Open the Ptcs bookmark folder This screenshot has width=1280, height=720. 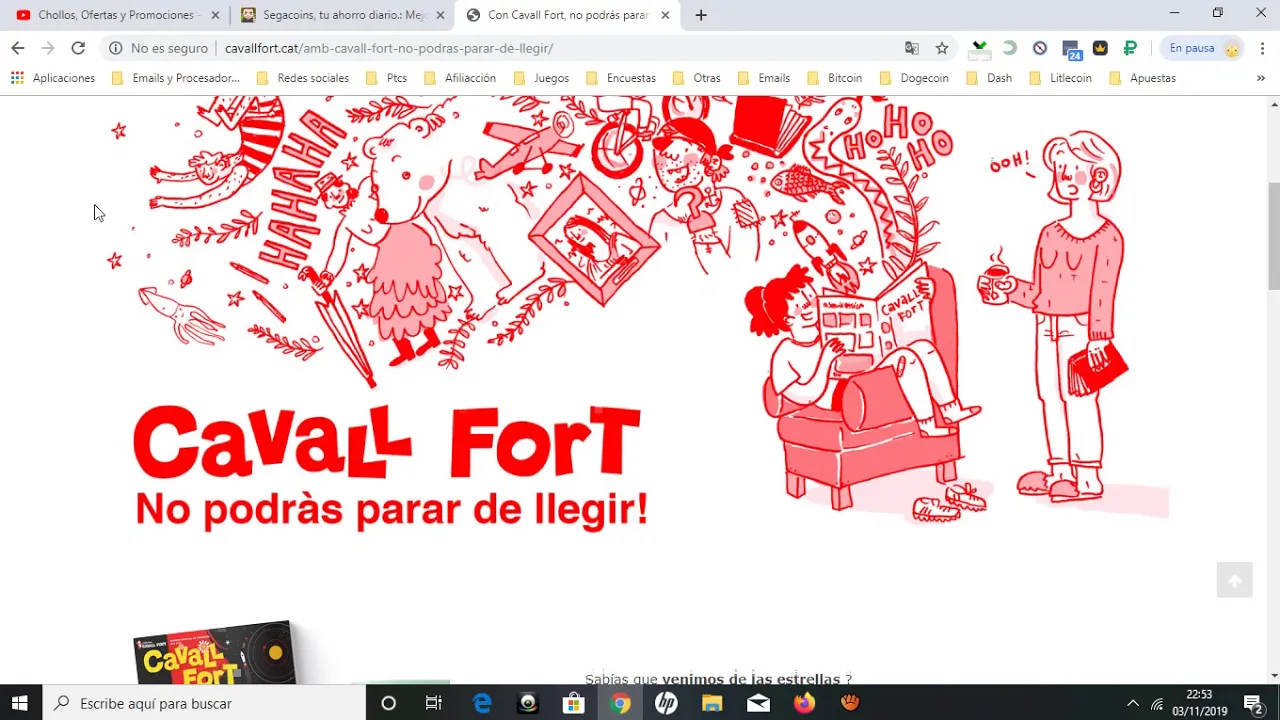pos(386,78)
